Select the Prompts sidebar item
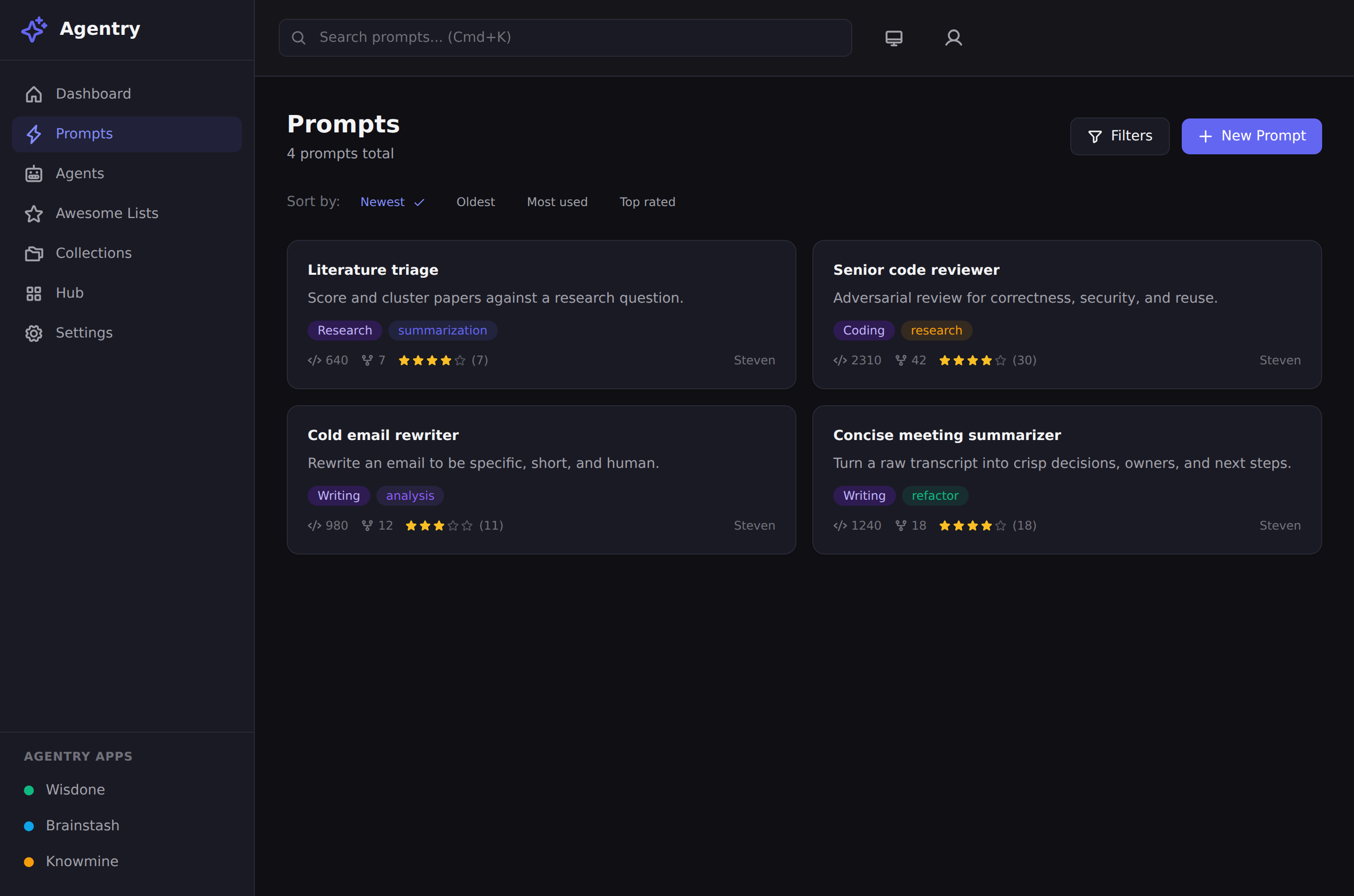Screen dimensions: 1354x896 coord(127,134)
